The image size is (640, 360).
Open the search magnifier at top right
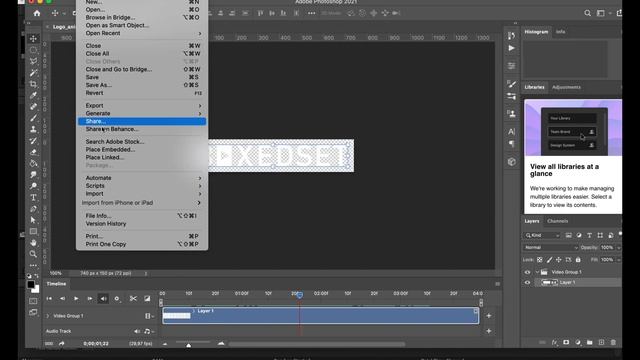click(x=587, y=13)
